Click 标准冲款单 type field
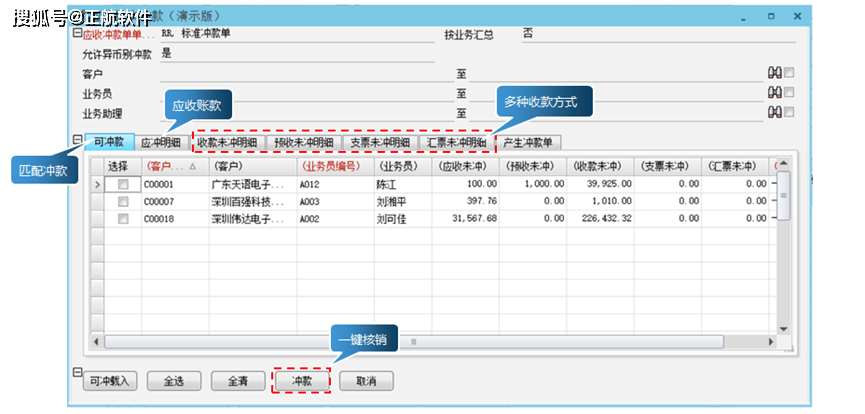 (x=297, y=34)
